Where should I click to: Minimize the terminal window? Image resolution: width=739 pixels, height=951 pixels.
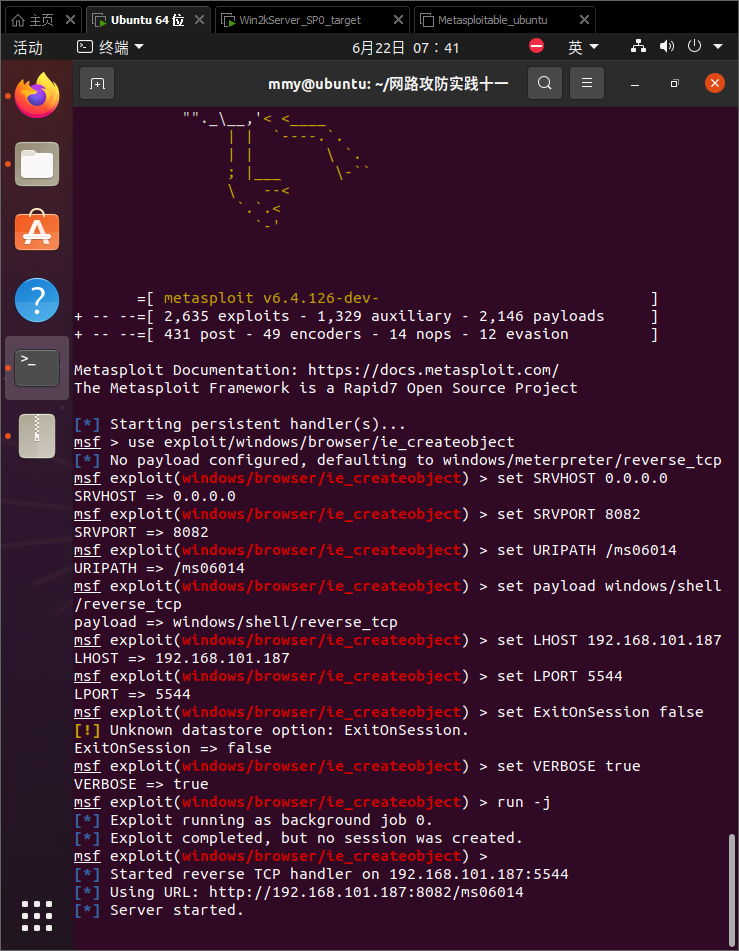pos(635,84)
